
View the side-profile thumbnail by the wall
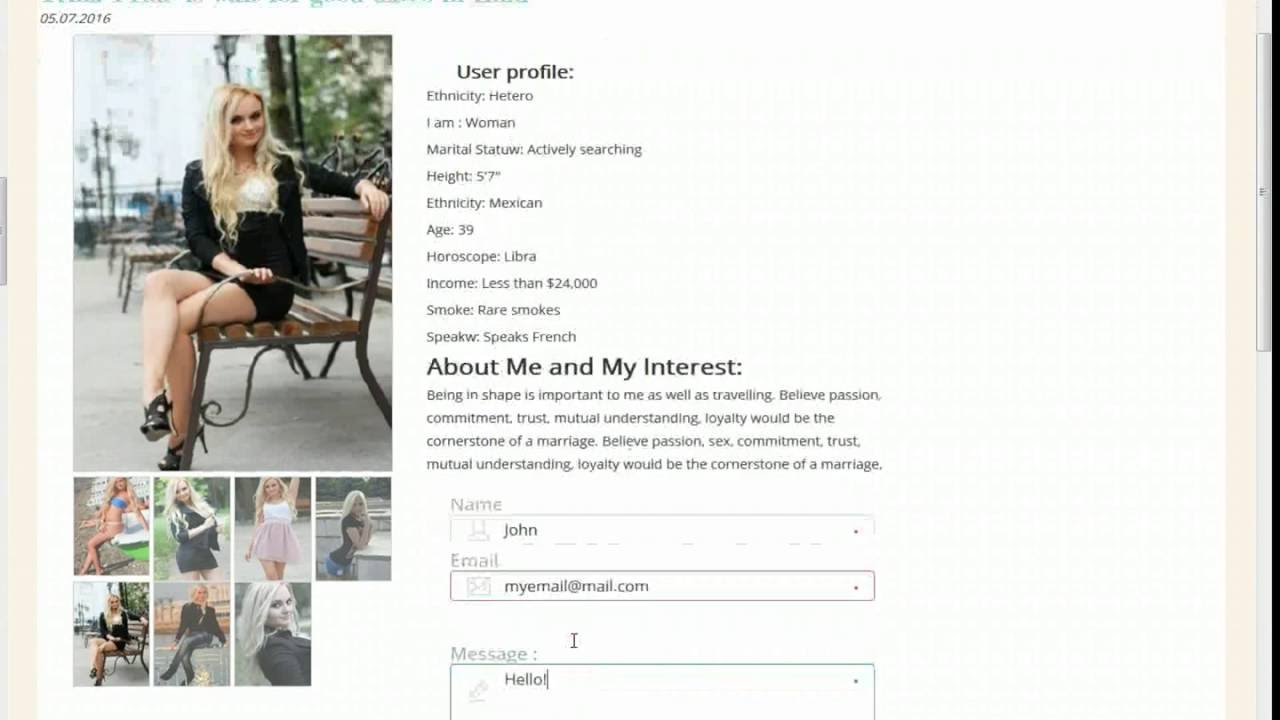click(353, 528)
